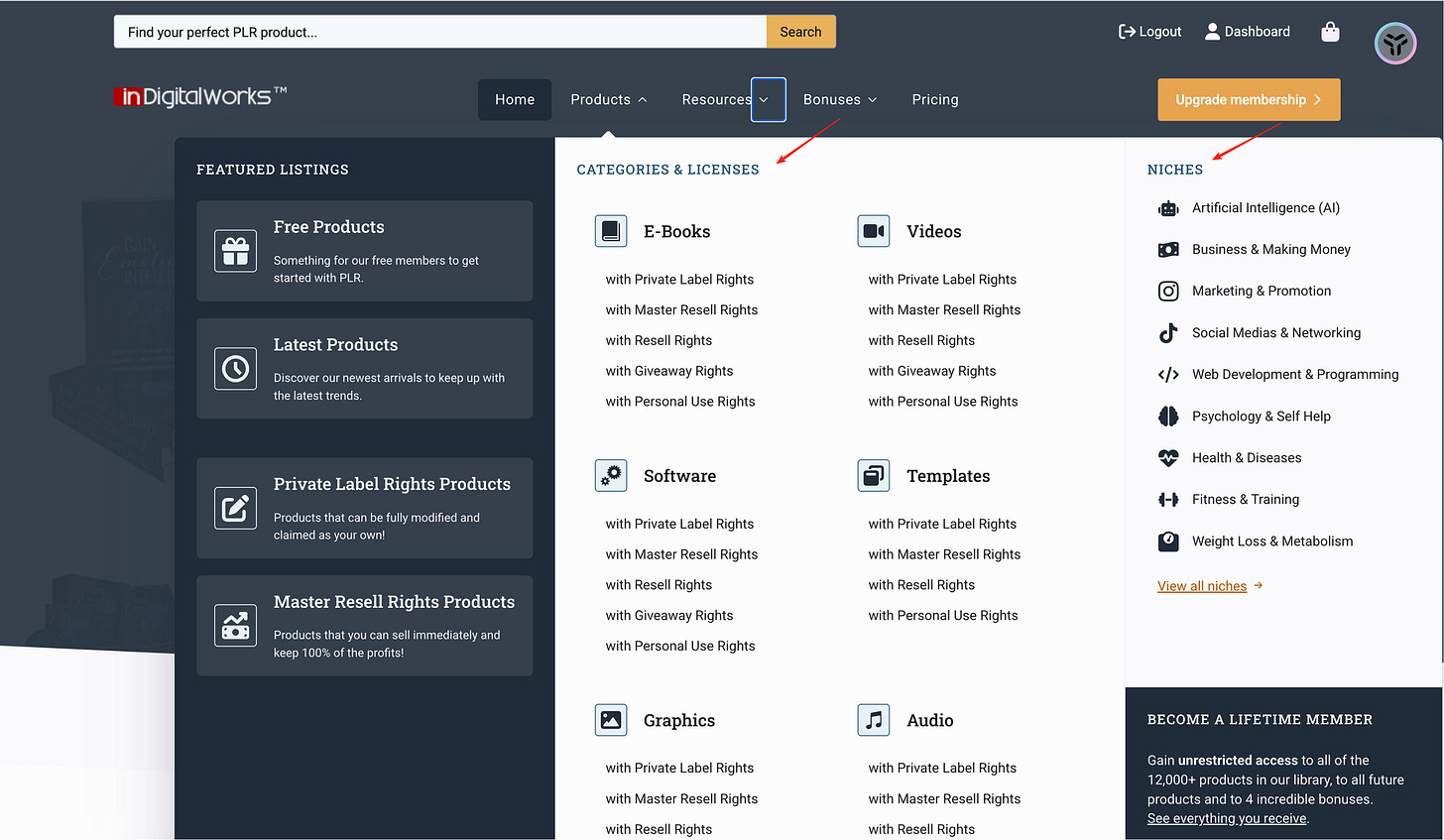Click the Templates stacked-pages icon
Viewport: 1444px width, 840px height.
click(874, 476)
